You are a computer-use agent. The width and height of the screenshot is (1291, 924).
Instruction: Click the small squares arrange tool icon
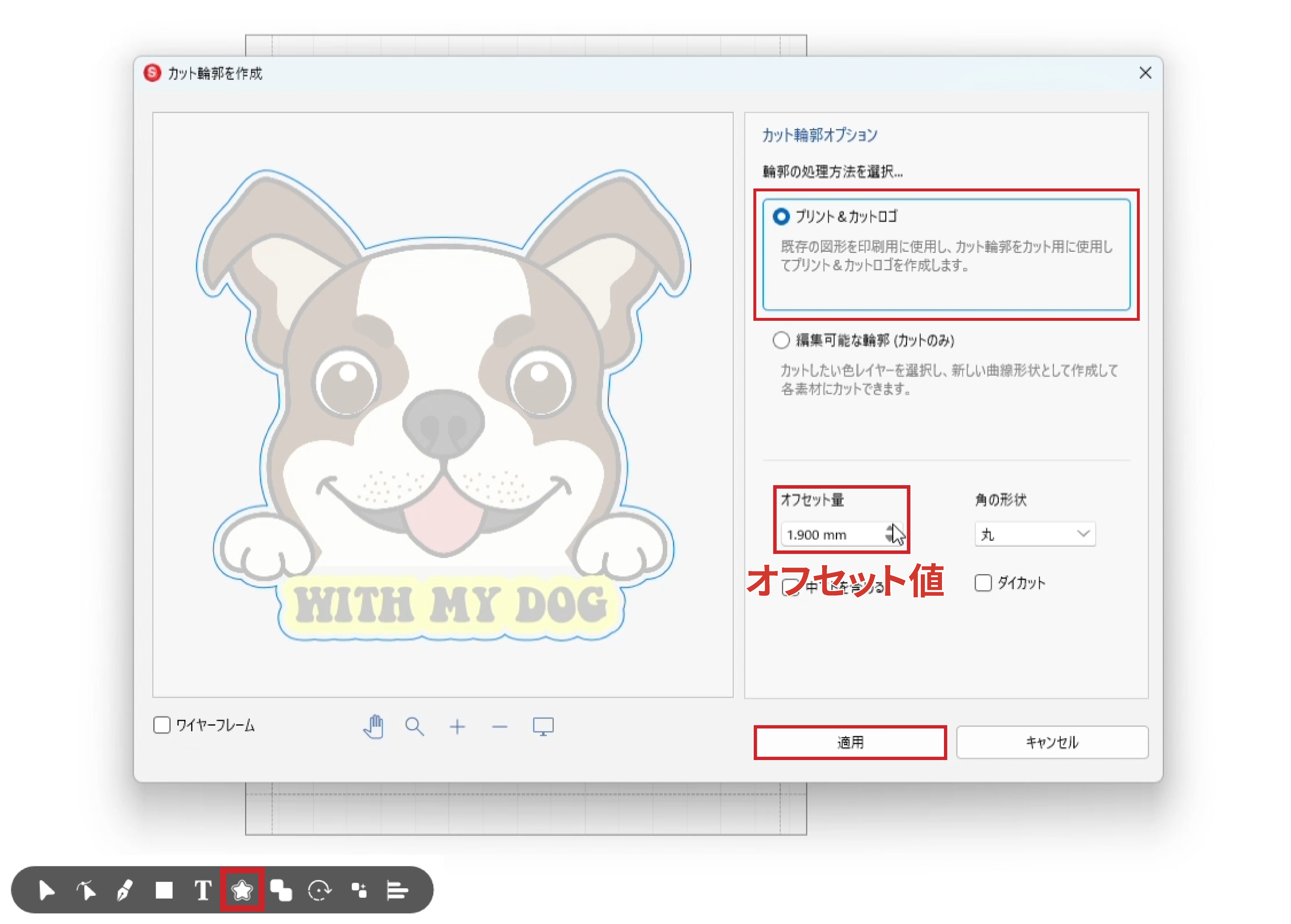click(358, 890)
